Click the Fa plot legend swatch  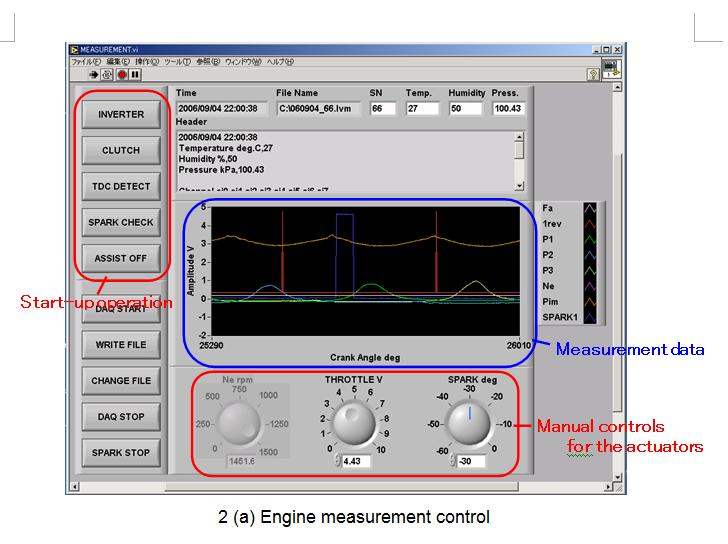(590, 208)
